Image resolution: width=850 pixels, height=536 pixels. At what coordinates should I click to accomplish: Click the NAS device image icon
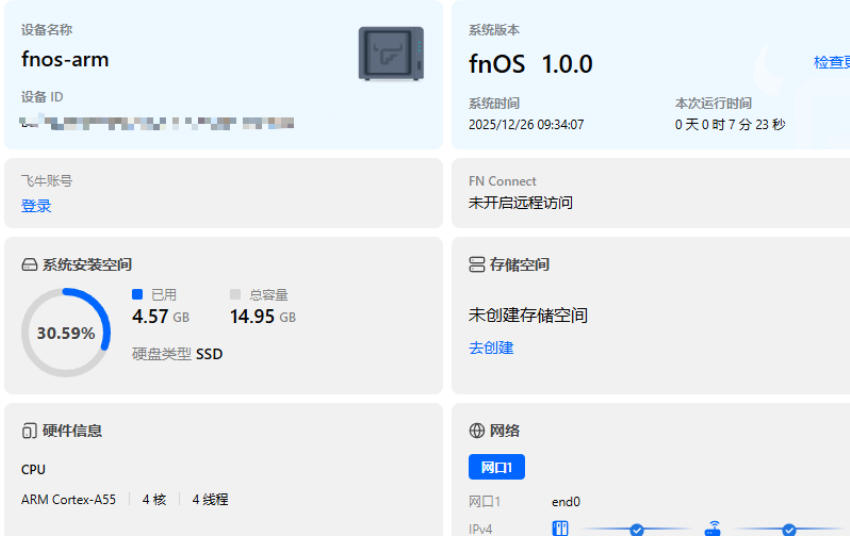coord(391,54)
